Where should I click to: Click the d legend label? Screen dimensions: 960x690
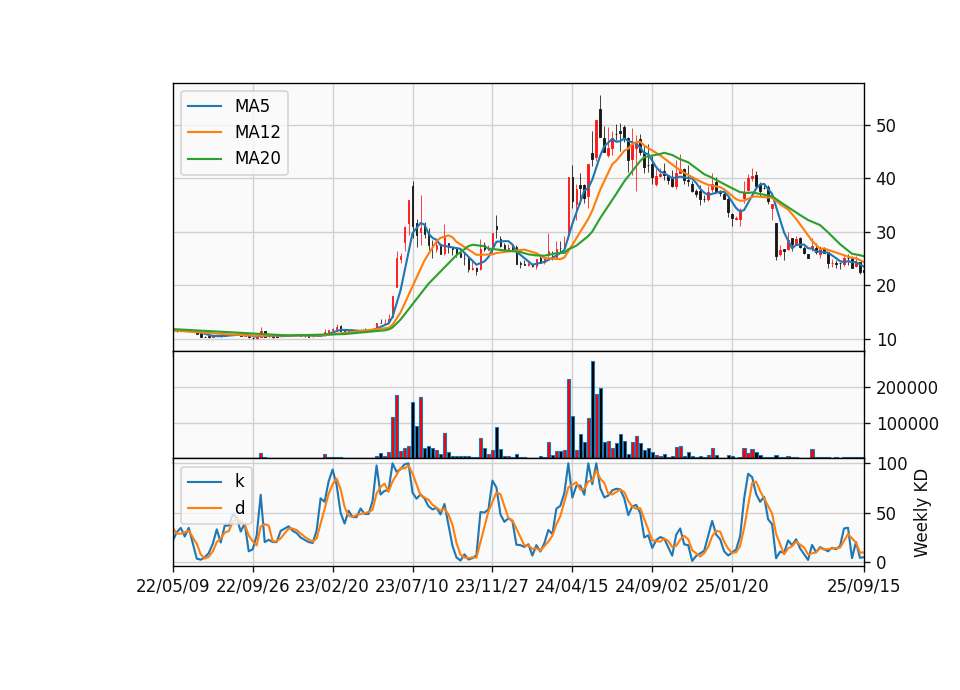[x=239, y=508]
